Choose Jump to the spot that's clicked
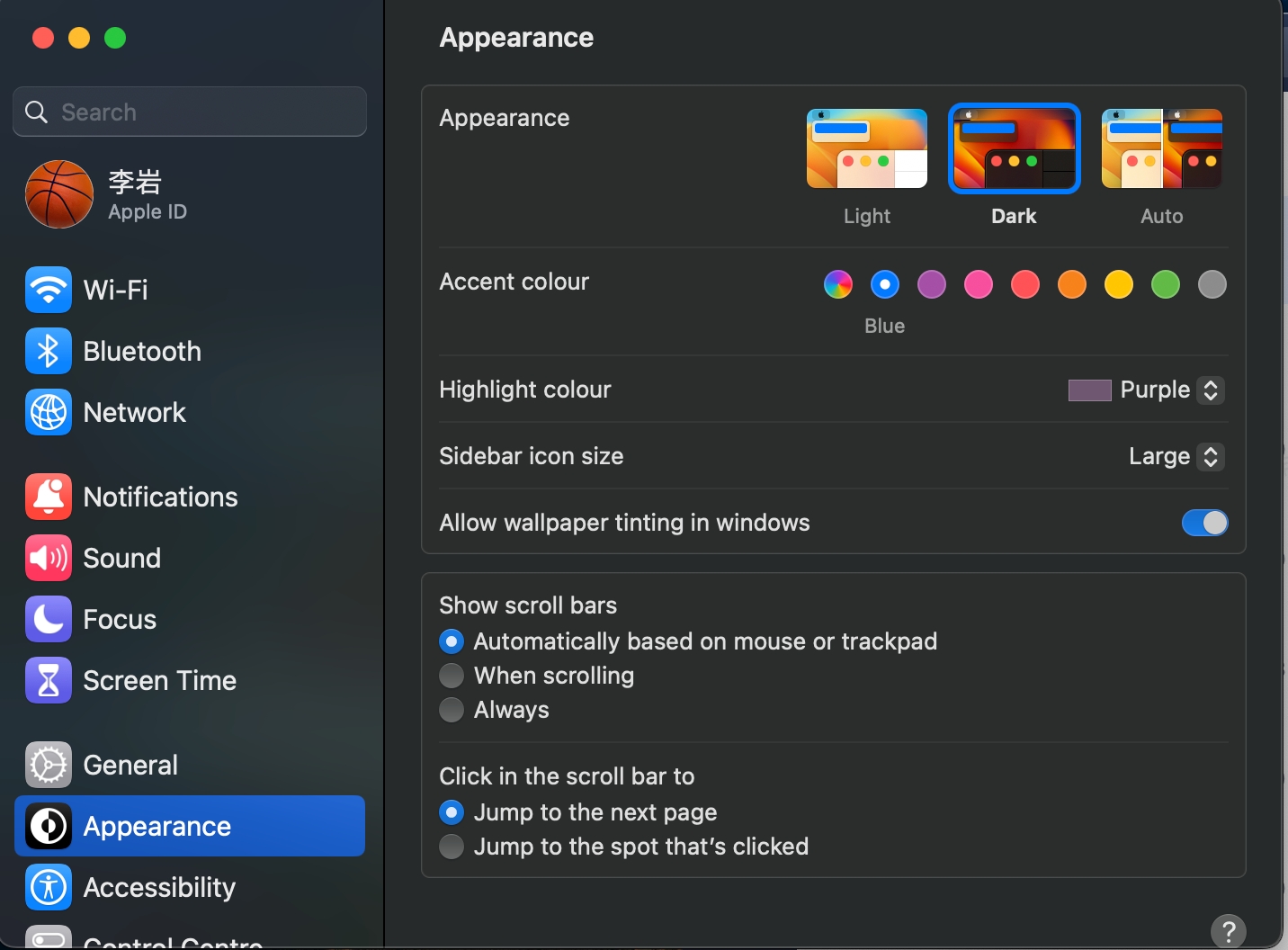The image size is (1288, 950). tap(452, 847)
